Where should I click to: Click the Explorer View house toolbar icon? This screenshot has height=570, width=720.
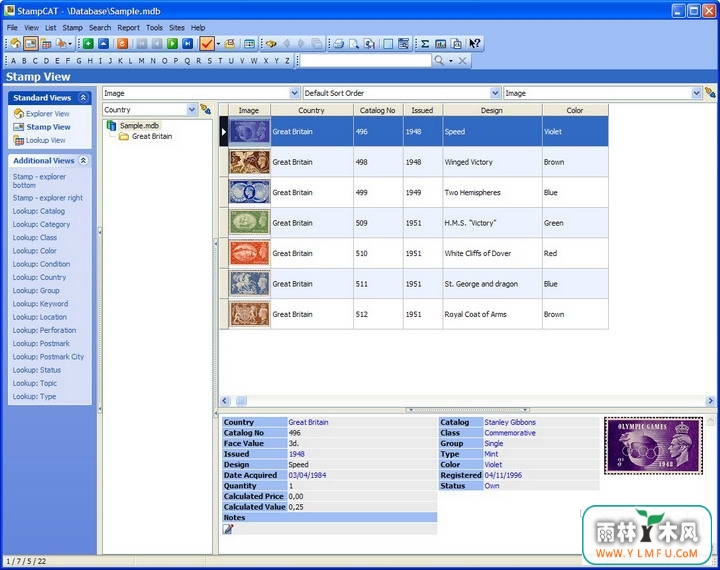tap(16, 44)
